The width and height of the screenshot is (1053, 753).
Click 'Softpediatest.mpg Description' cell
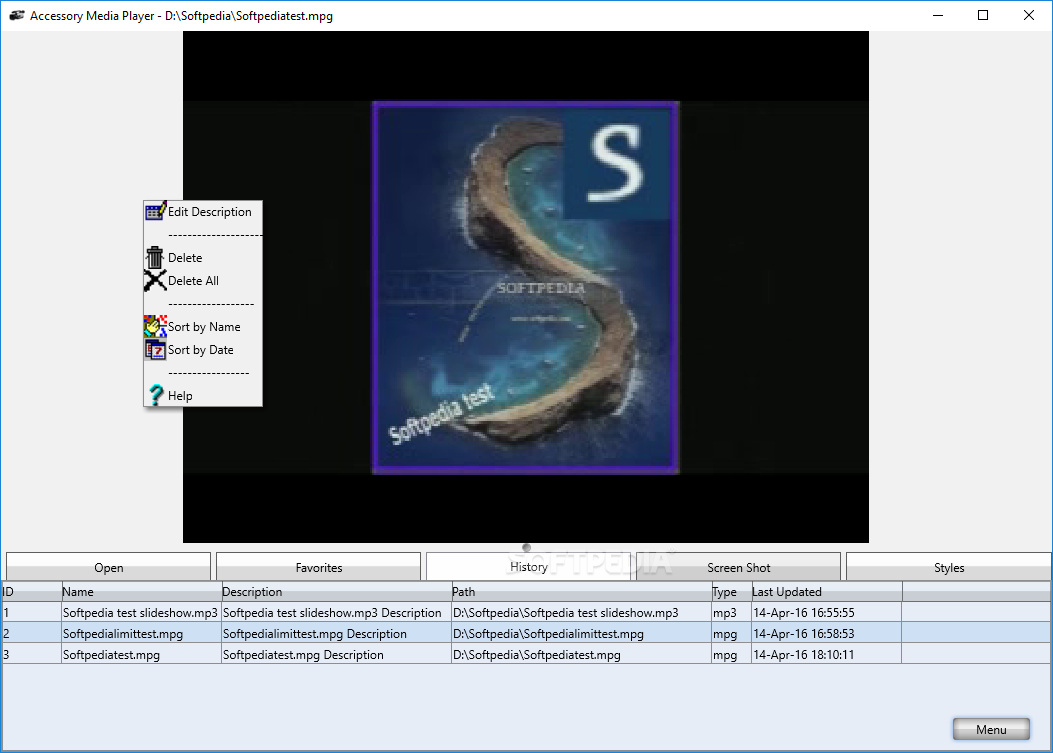(x=336, y=654)
